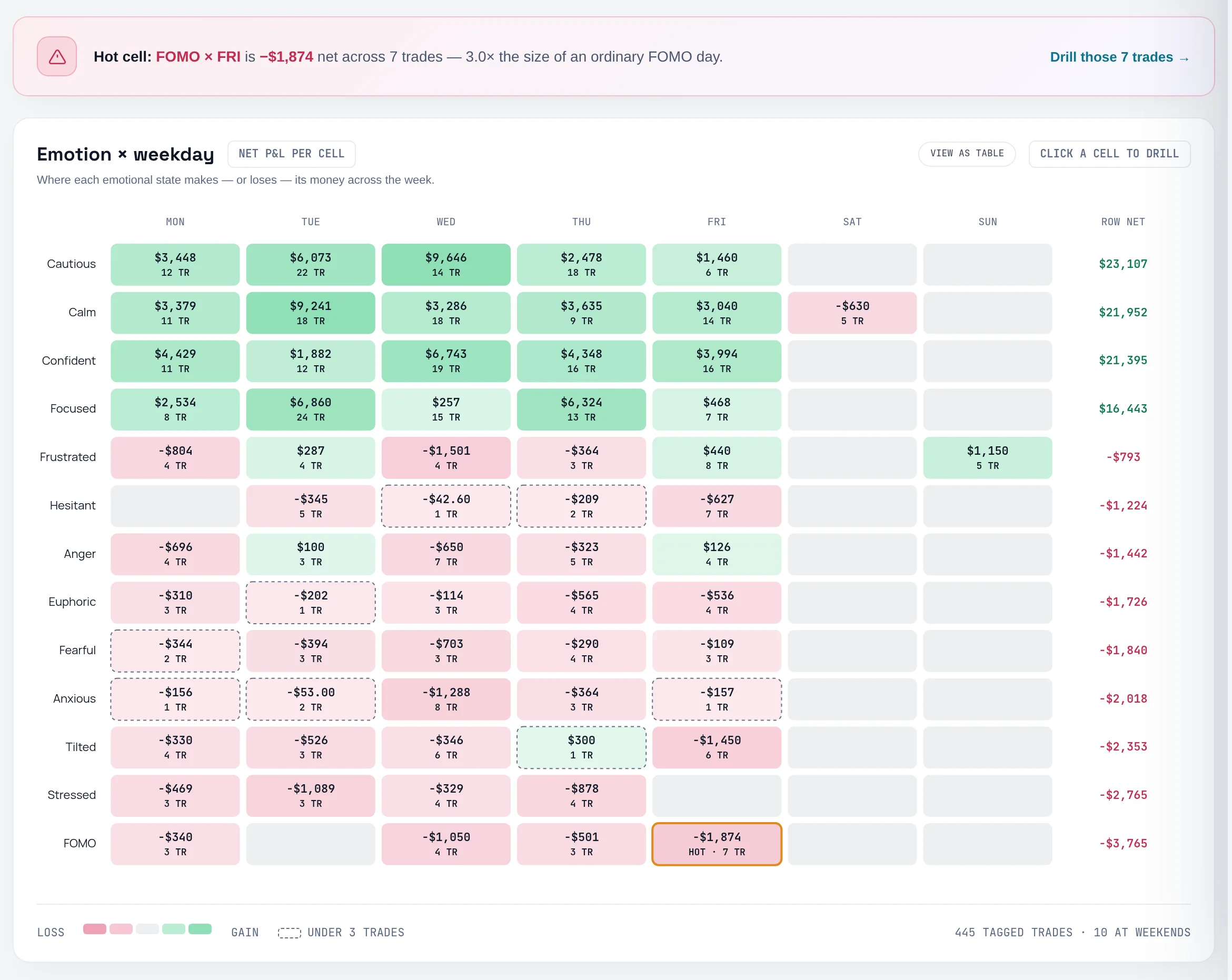Click the Anxious Friday cell -$157
Viewport: 1232px width, 980px height.
[x=717, y=699]
